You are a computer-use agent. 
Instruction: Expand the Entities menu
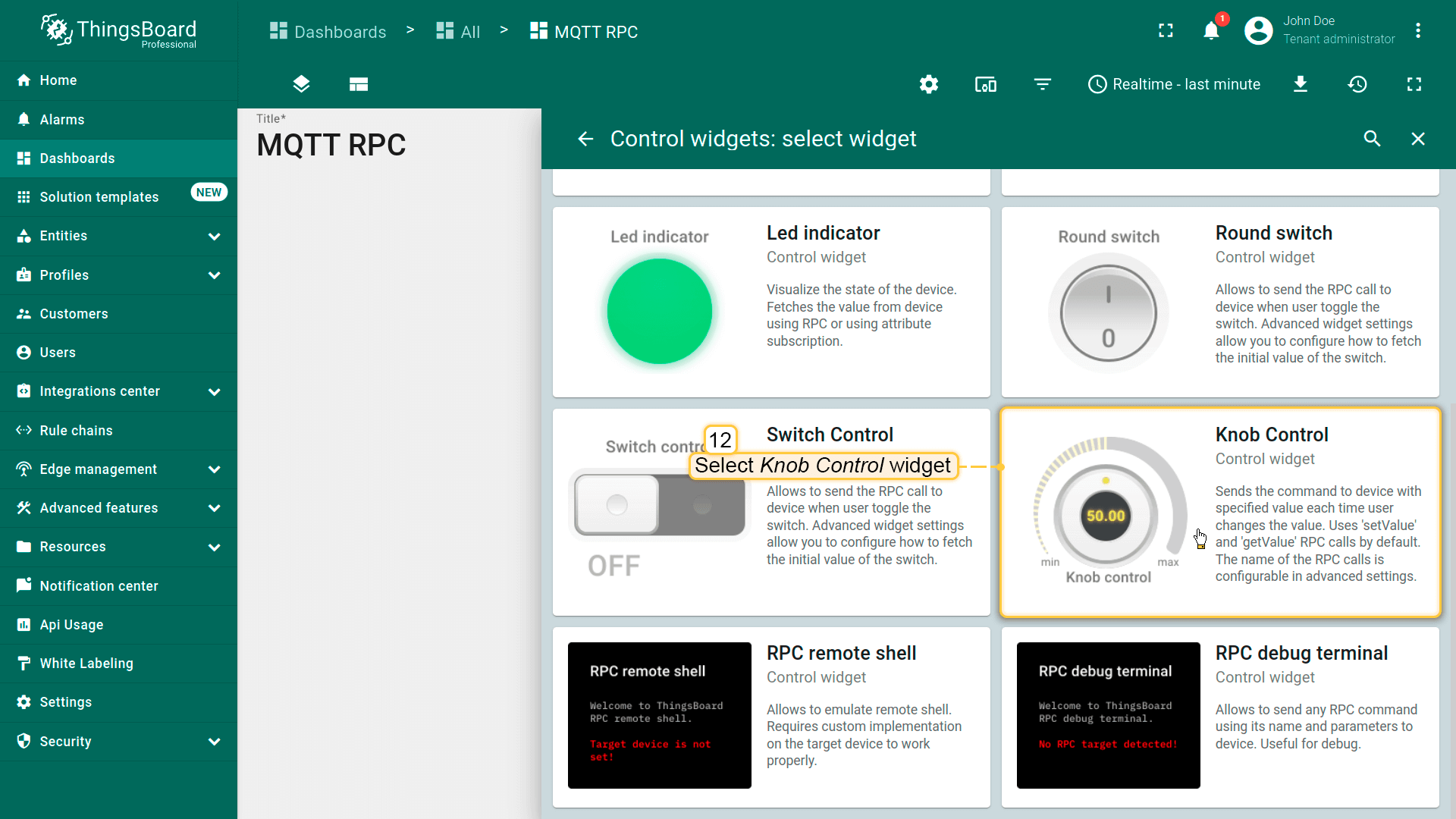(214, 236)
